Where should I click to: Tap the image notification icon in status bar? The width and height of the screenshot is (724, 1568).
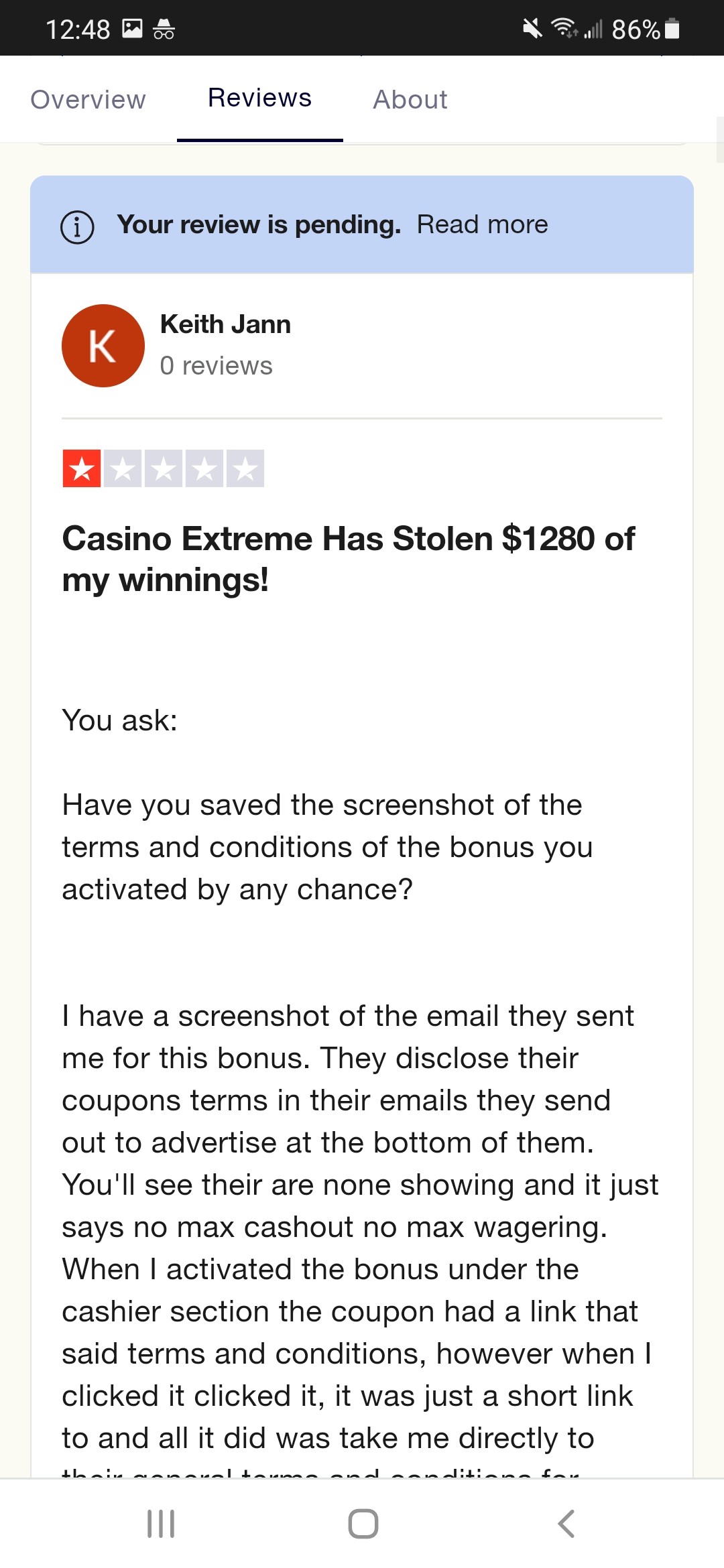click(132, 28)
